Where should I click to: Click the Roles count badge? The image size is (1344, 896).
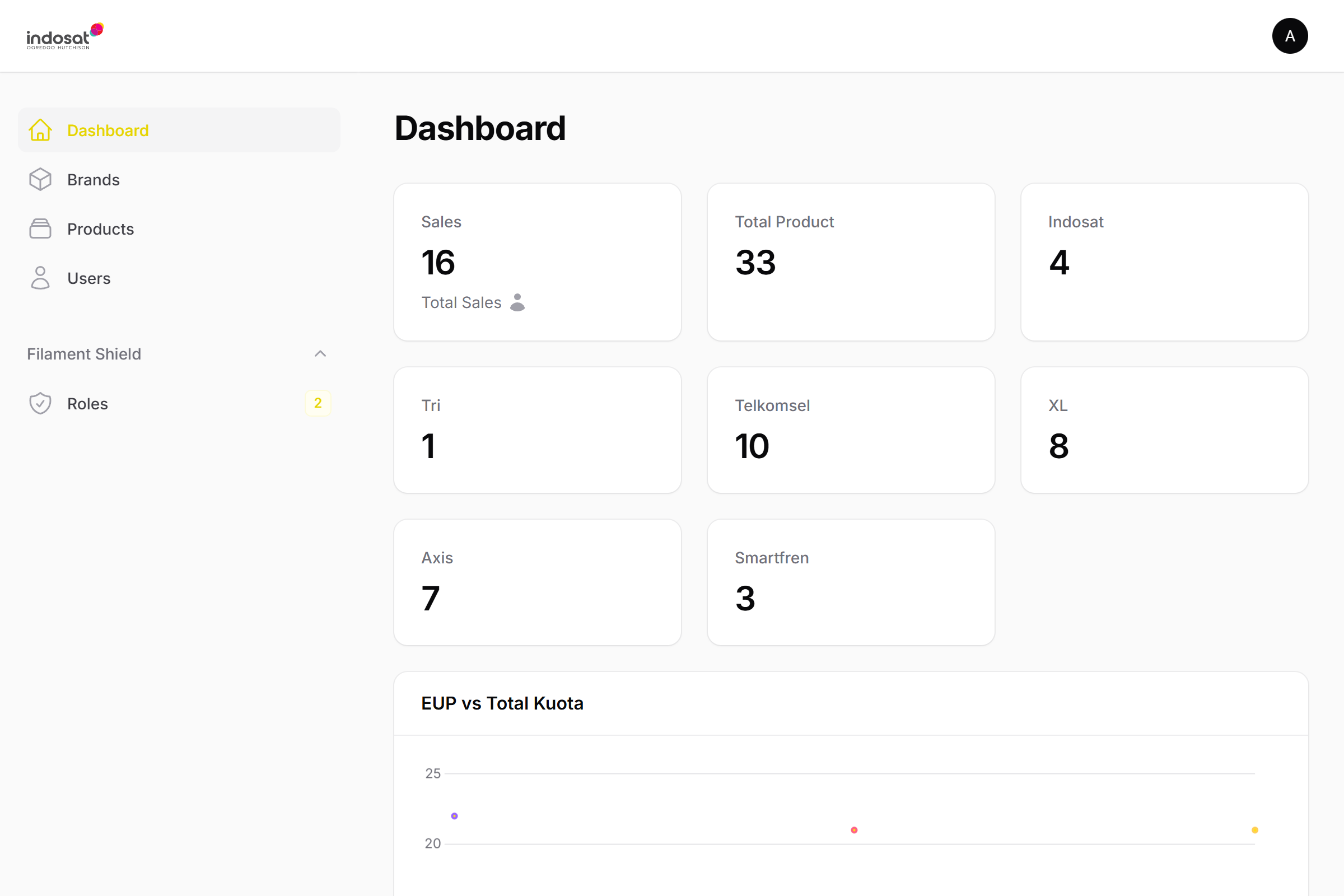(x=318, y=403)
